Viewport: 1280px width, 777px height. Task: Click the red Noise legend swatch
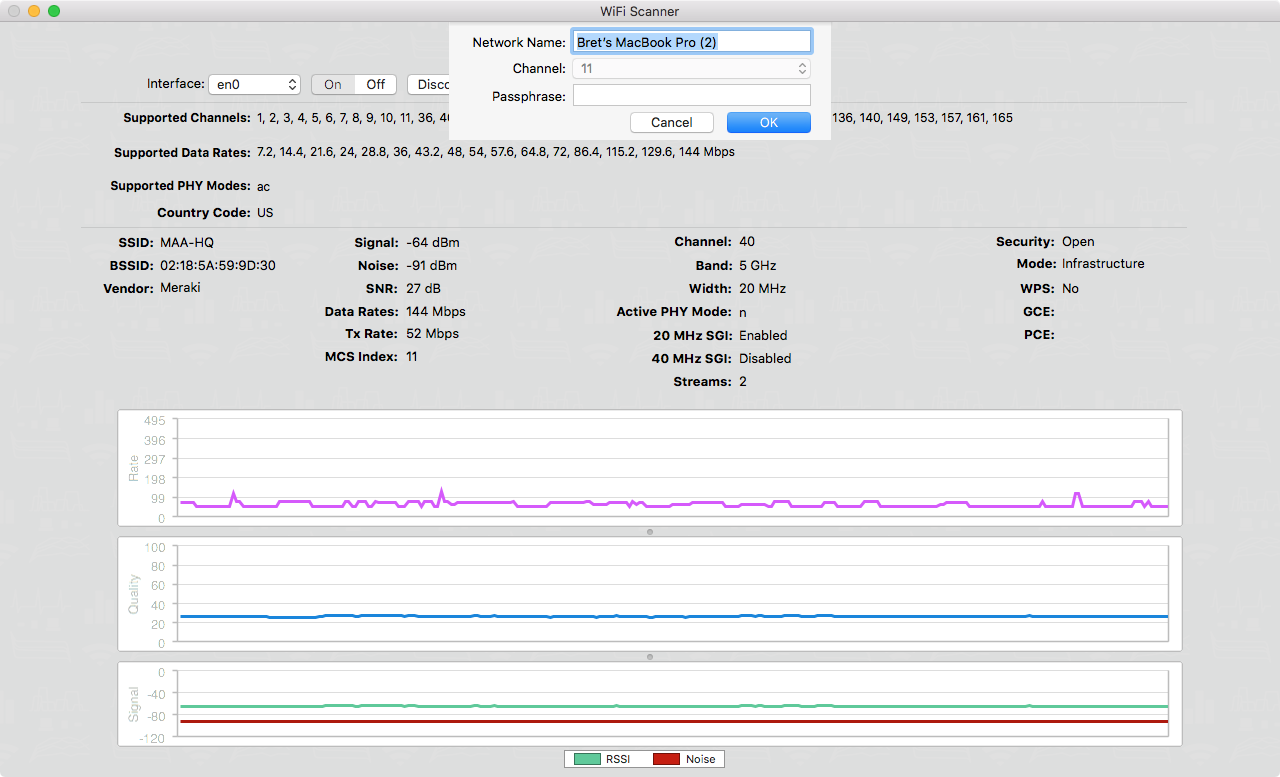pyautogui.click(x=666, y=759)
